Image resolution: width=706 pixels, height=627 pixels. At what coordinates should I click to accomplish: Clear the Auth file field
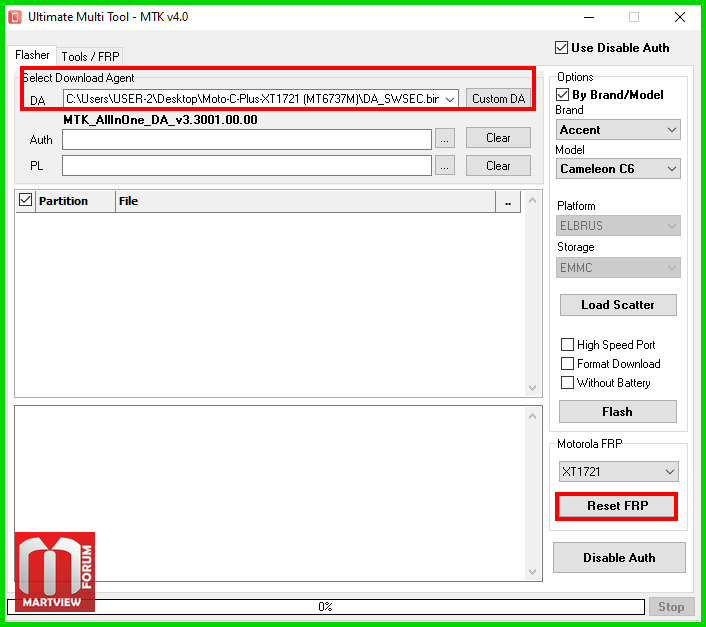(498, 138)
